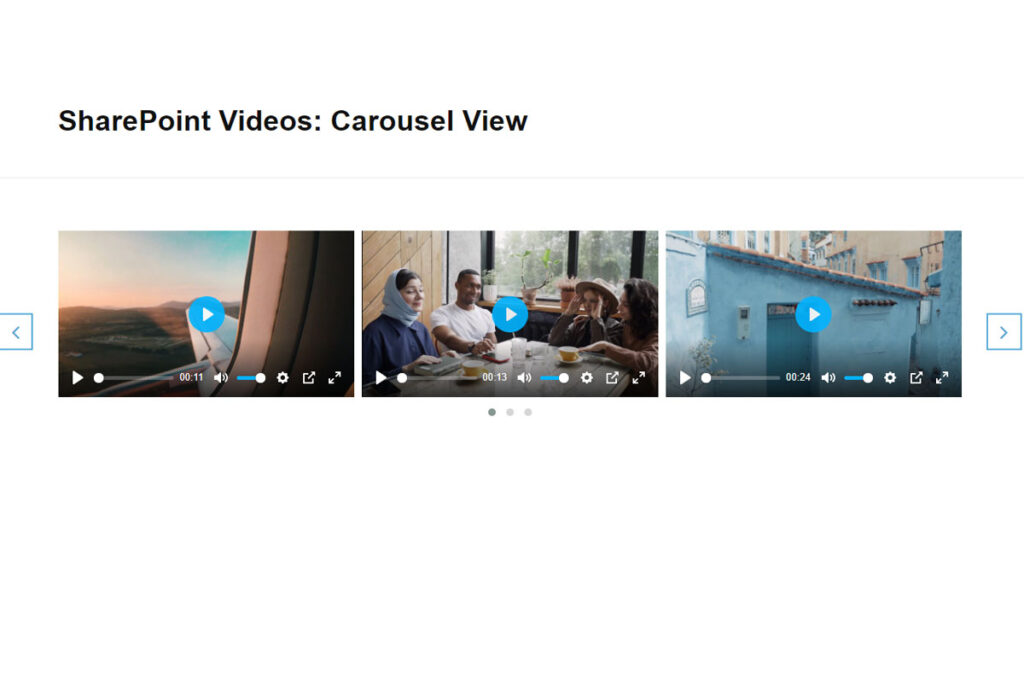Enter fullscreen on the blue street video
Viewport: 1024px width, 683px height.
click(x=942, y=377)
